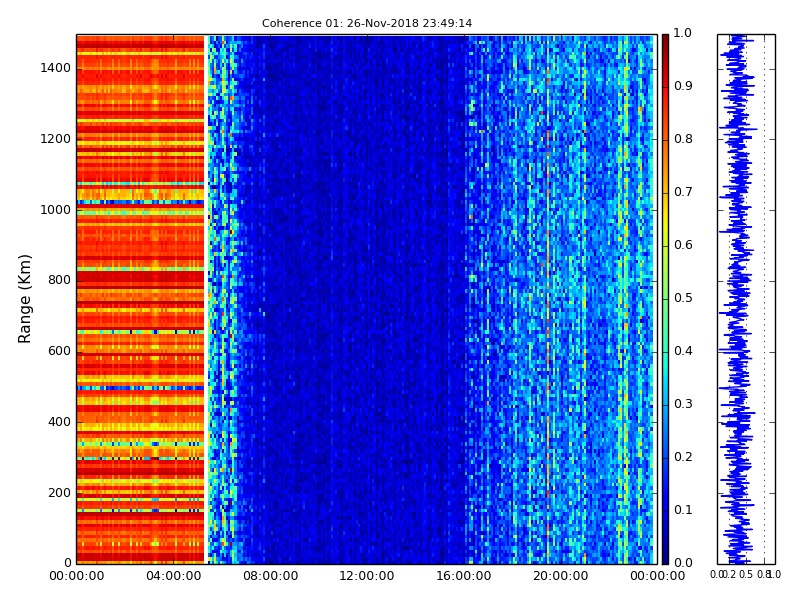Screen dimensions: 800x600
Task: Click the blue line in the coherence profile plot
Action: pyautogui.click(x=738, y=299)
